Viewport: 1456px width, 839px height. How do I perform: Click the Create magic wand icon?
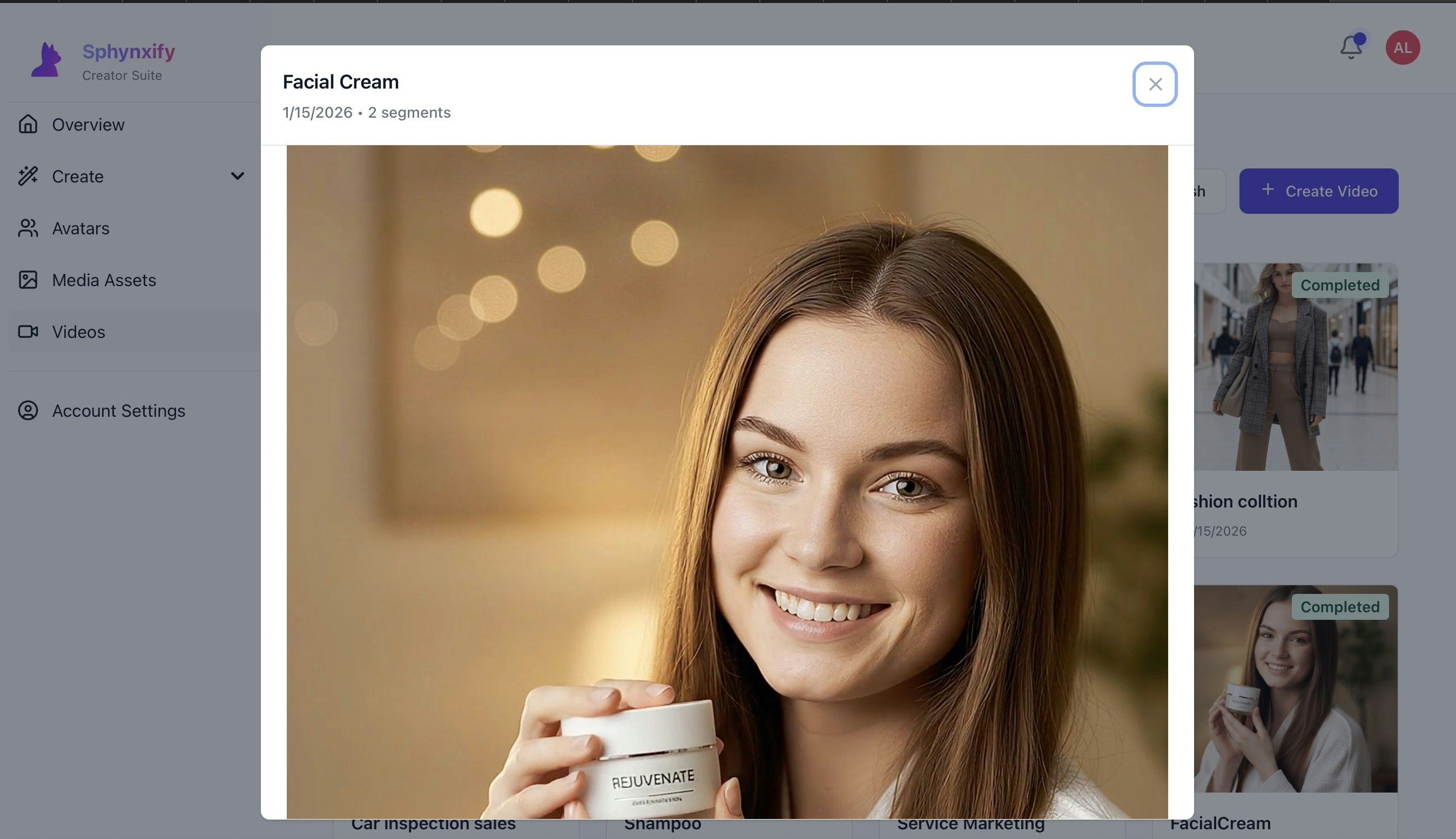pos(28,176)
